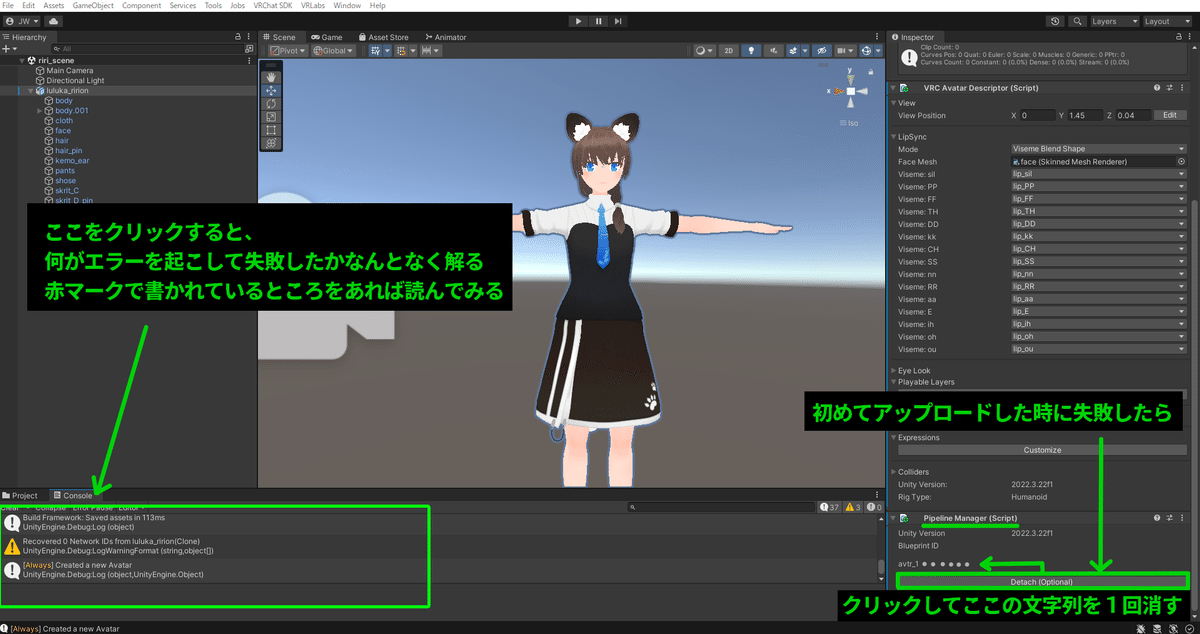
Task: Open the Layout dropdown
Action: 1169,21
